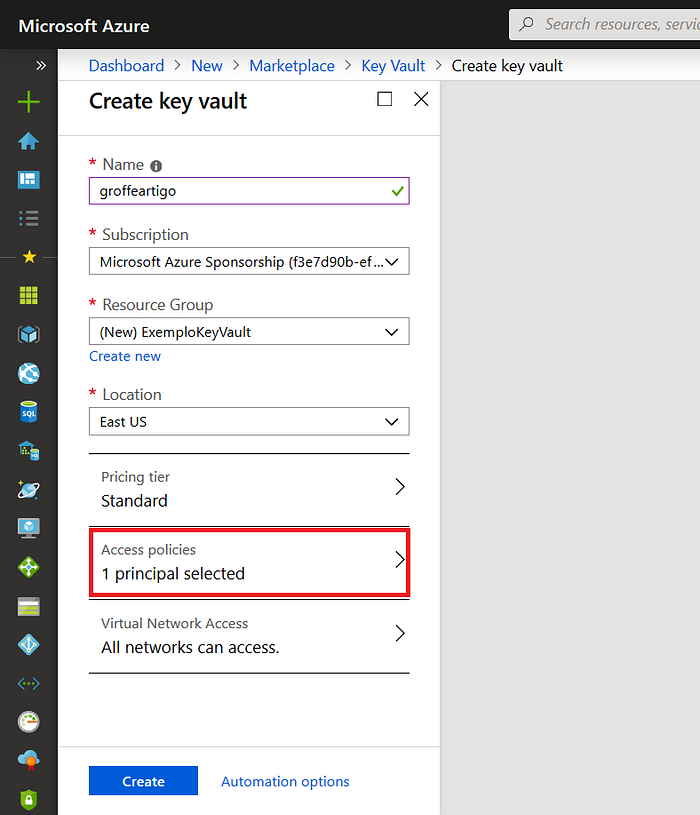Image resolution: width=700 pixels, height=815 pixels.
Task: Open Monitor gauge icon
Action: [x=29, y=722]
